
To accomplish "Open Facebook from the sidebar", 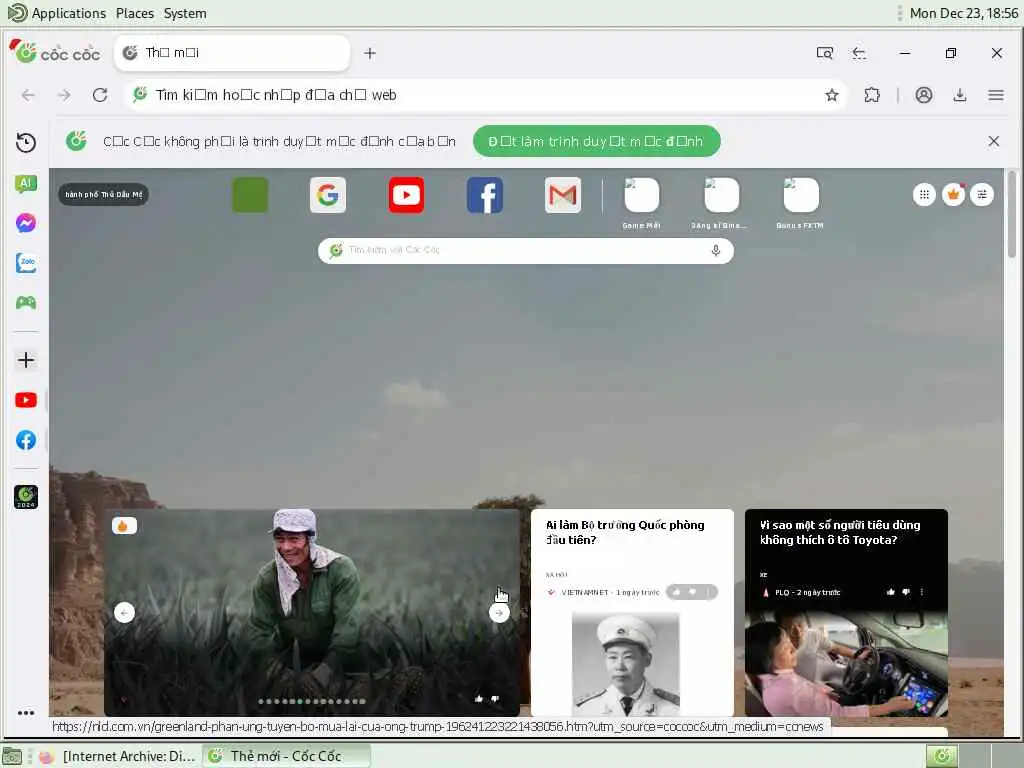I will tap(26, 440).
